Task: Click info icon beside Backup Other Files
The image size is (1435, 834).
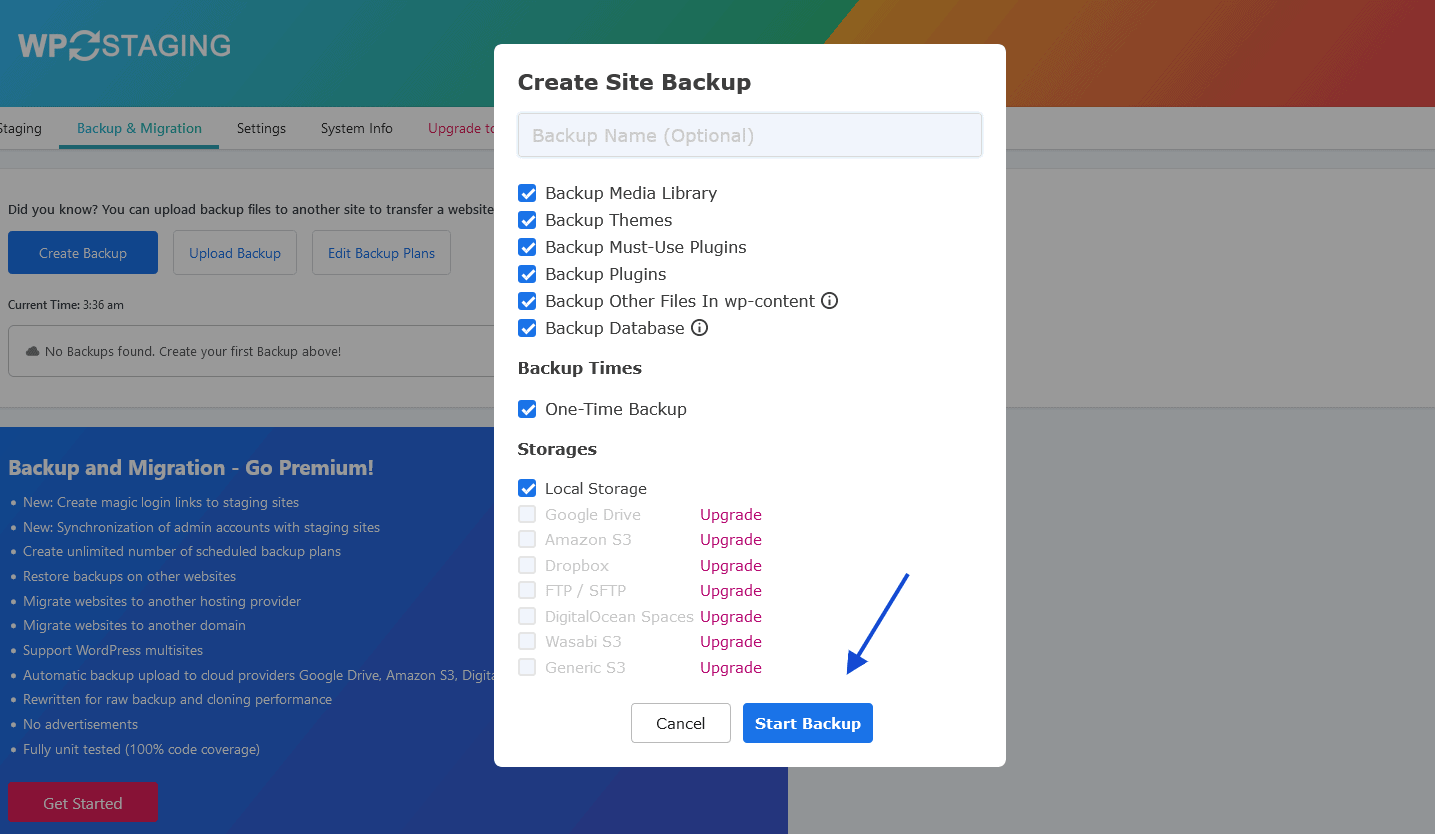Action: (x=829, y=301)
